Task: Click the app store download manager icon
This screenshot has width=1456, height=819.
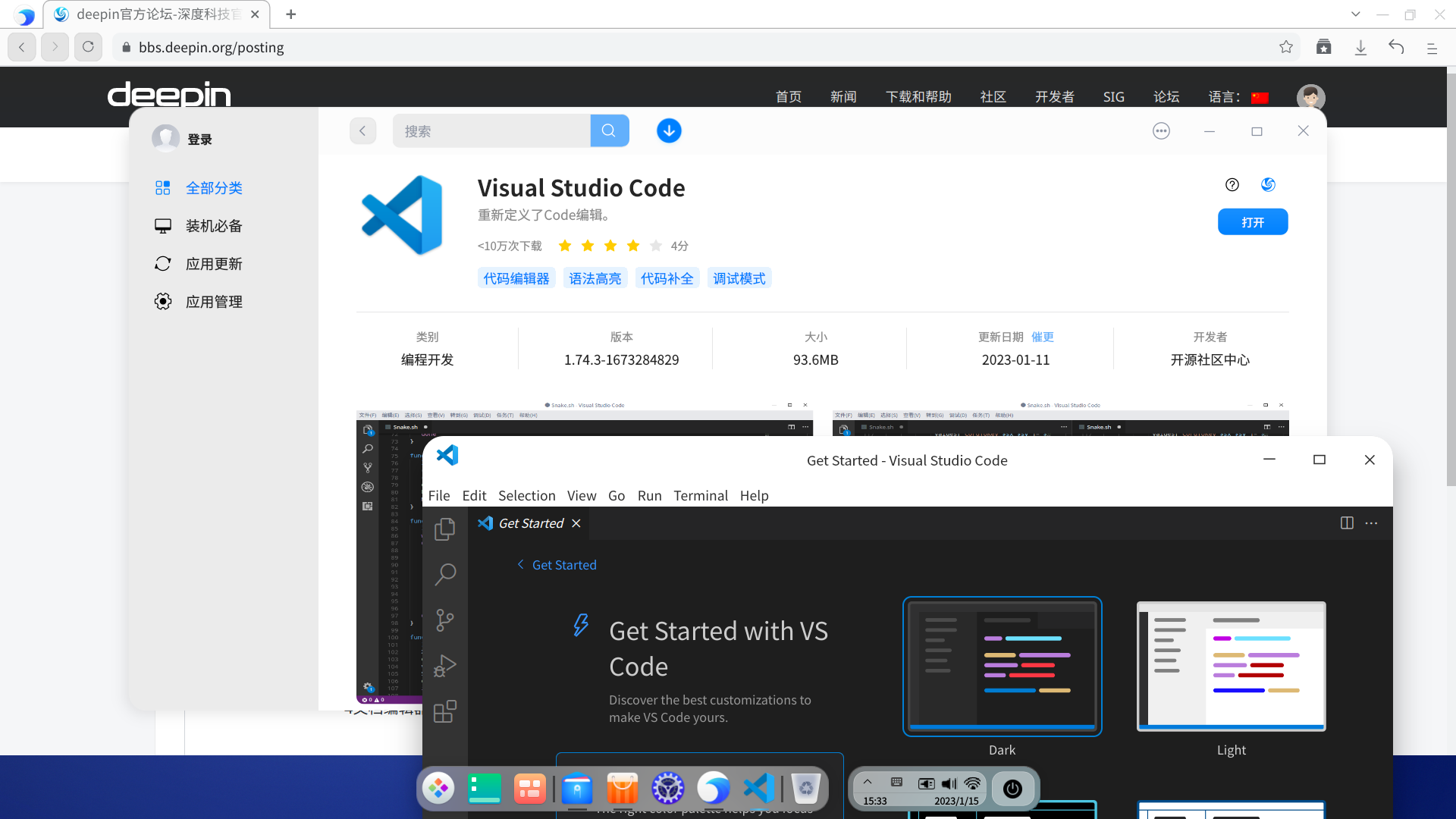Action: click(x=669, y=130)
